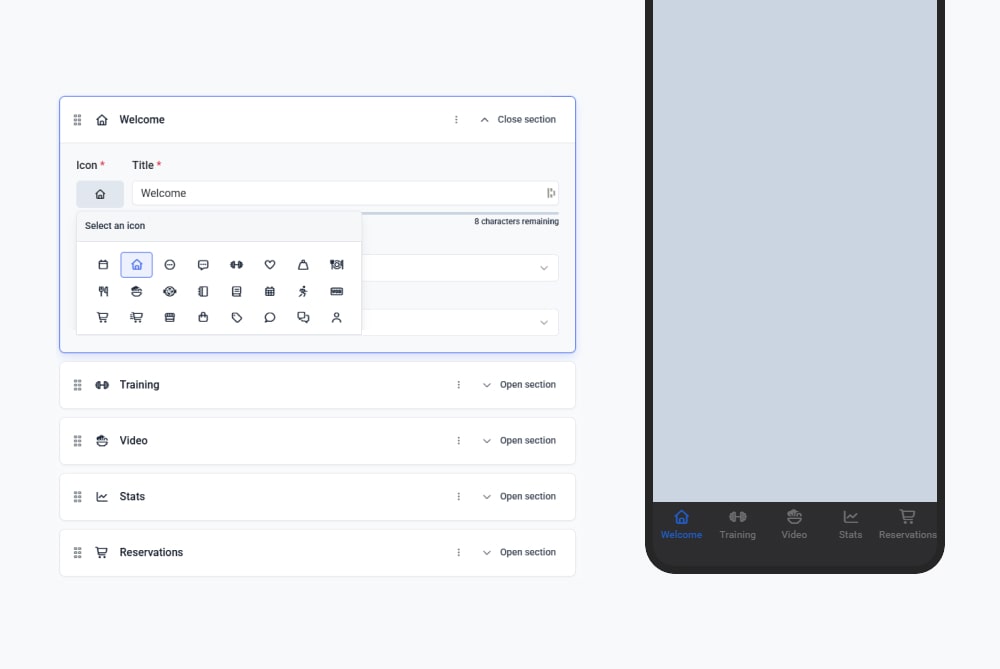Tap the Welcome tab in phone preview

[x=681, y=524]
